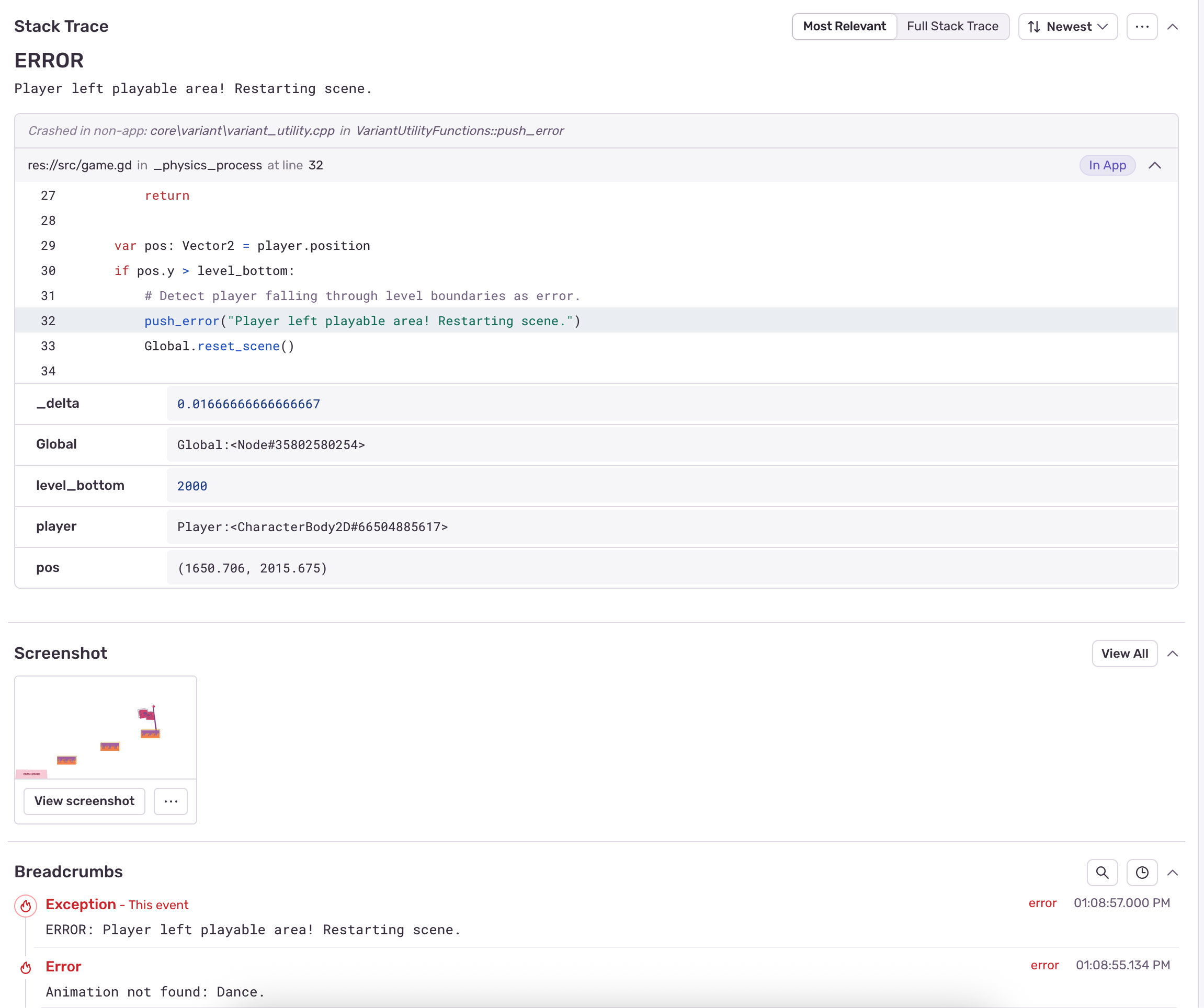Click Exception breadcrumb error message text
This screenshot has height=1008, width=1204.
tap(253, 930)
